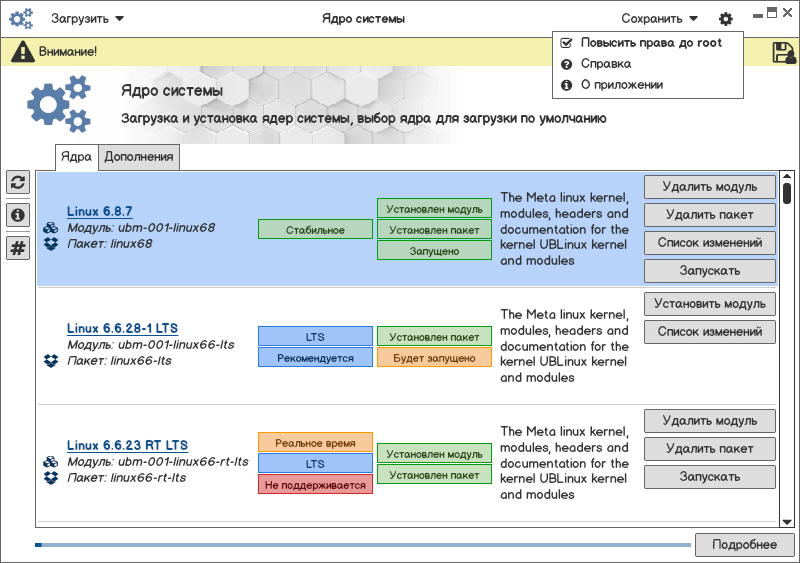Screen dimensions: 800x563
Task: Click package icon next to linux66-lts
Action: point(51,361)
